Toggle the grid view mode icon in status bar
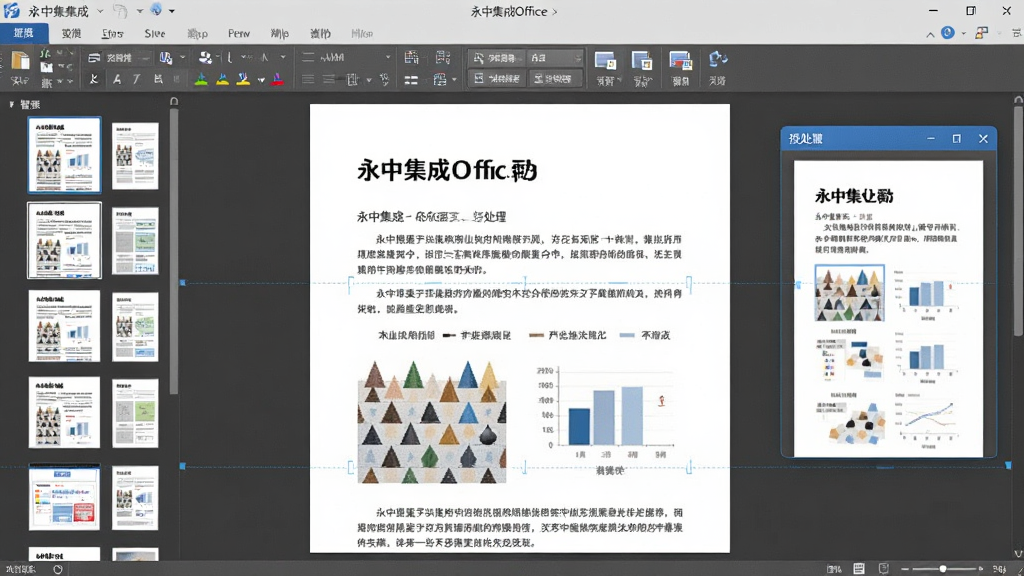1024x576 pixels. pos(859,569)
